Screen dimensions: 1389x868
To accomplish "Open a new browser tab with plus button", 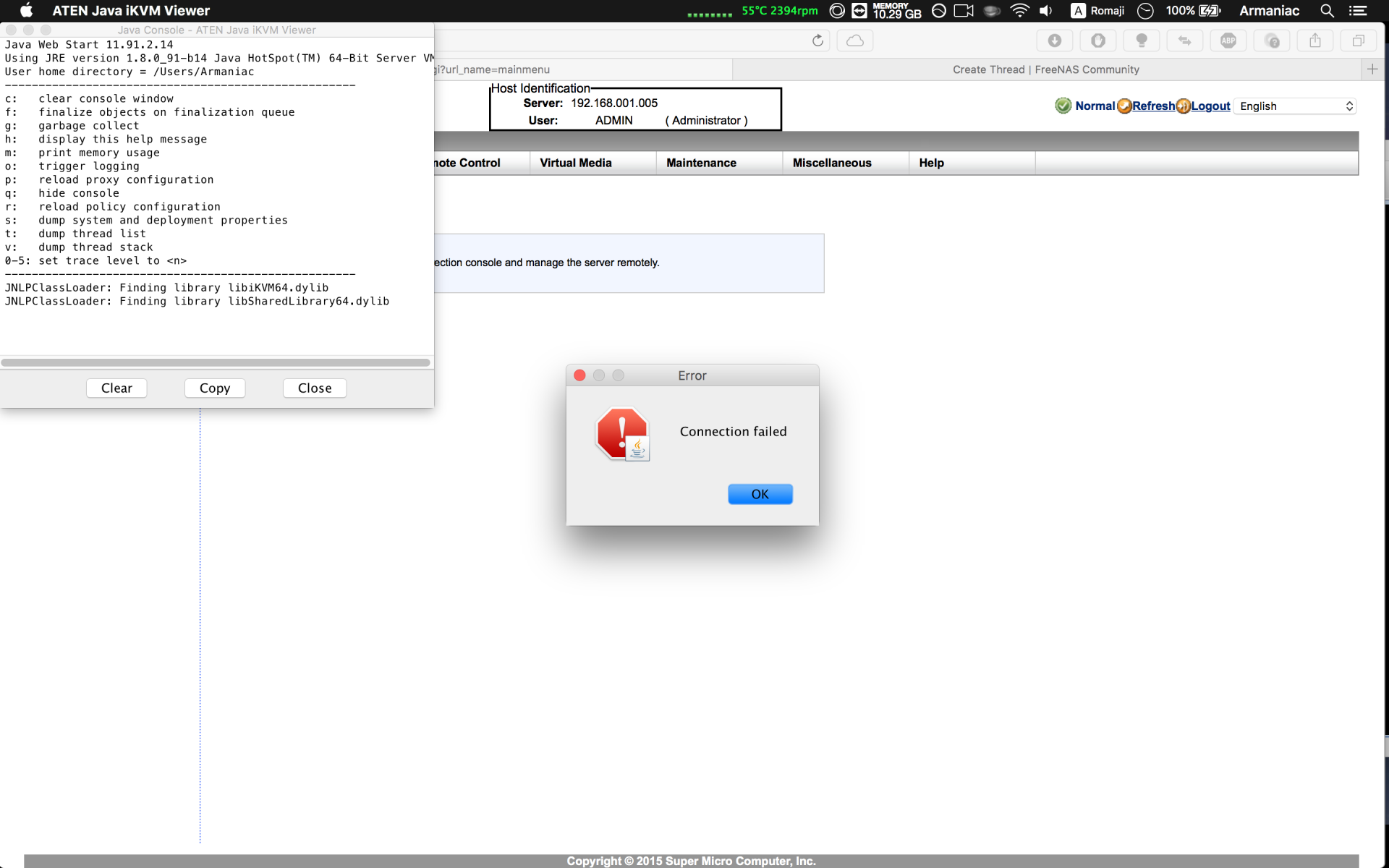I will pos(1372,69).
